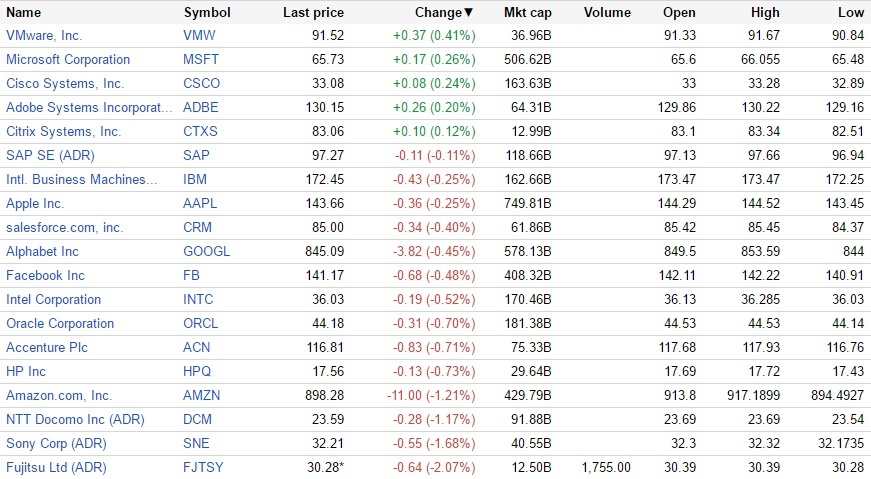Sort by Last price column header
The height and width of the screenshot is (479, 871).
(313, 13)
